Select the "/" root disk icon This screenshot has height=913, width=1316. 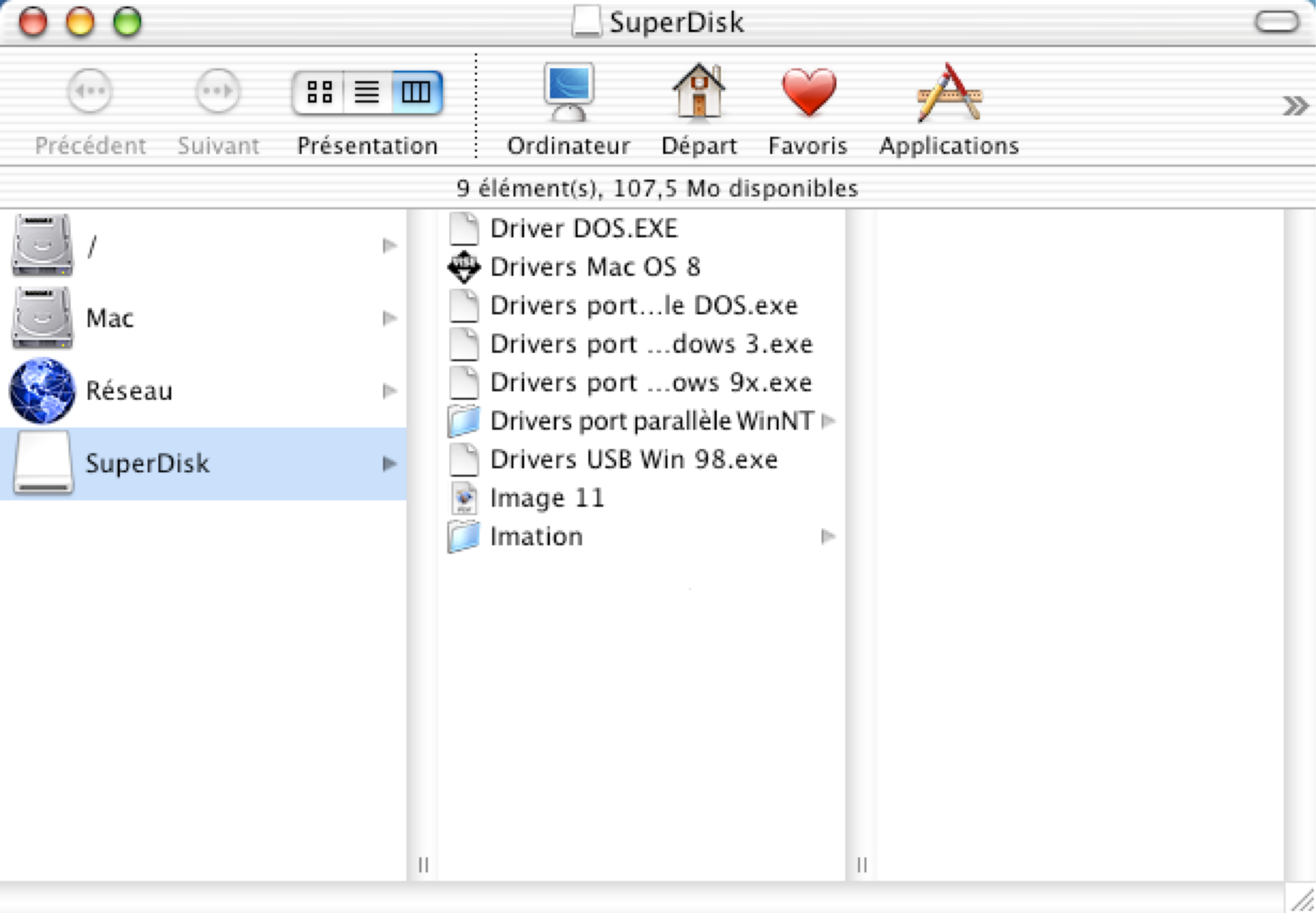point(42,245)
